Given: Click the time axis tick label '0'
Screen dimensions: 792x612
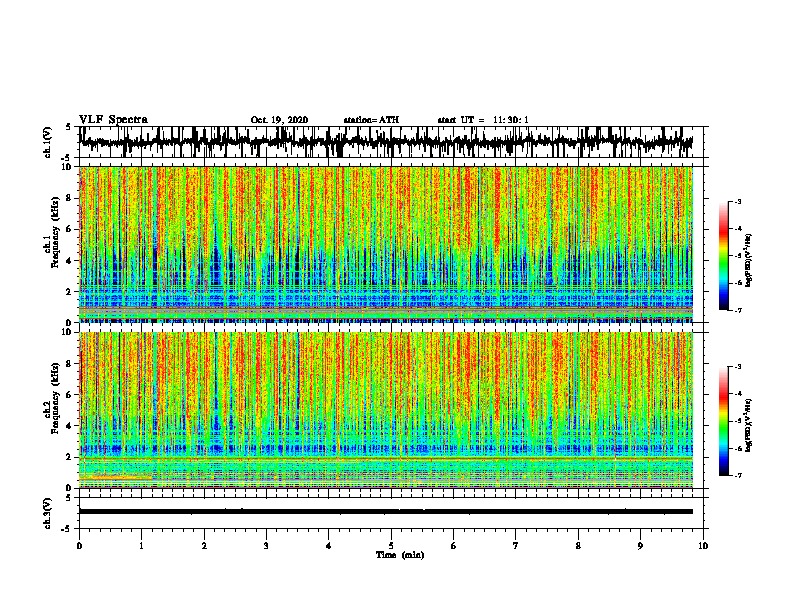Looking at the screenshot, I should pos(79,545).
